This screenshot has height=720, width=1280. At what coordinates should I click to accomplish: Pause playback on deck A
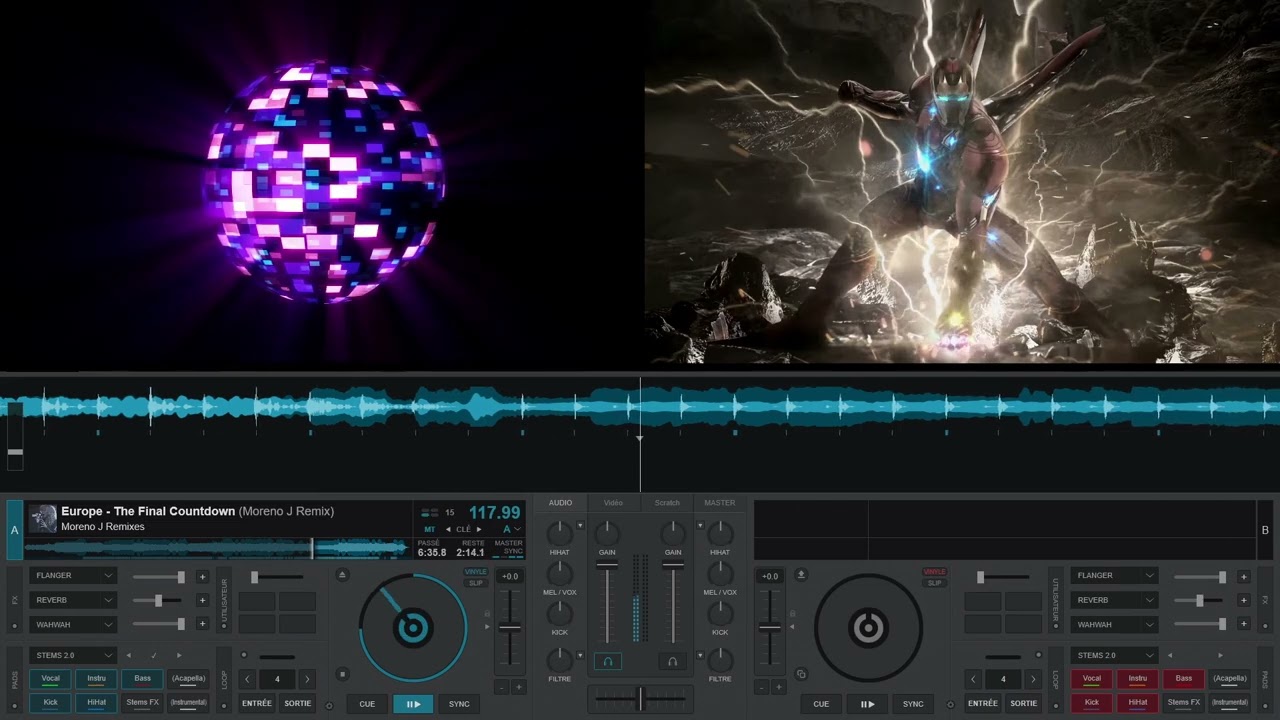(x=413, y=704)
